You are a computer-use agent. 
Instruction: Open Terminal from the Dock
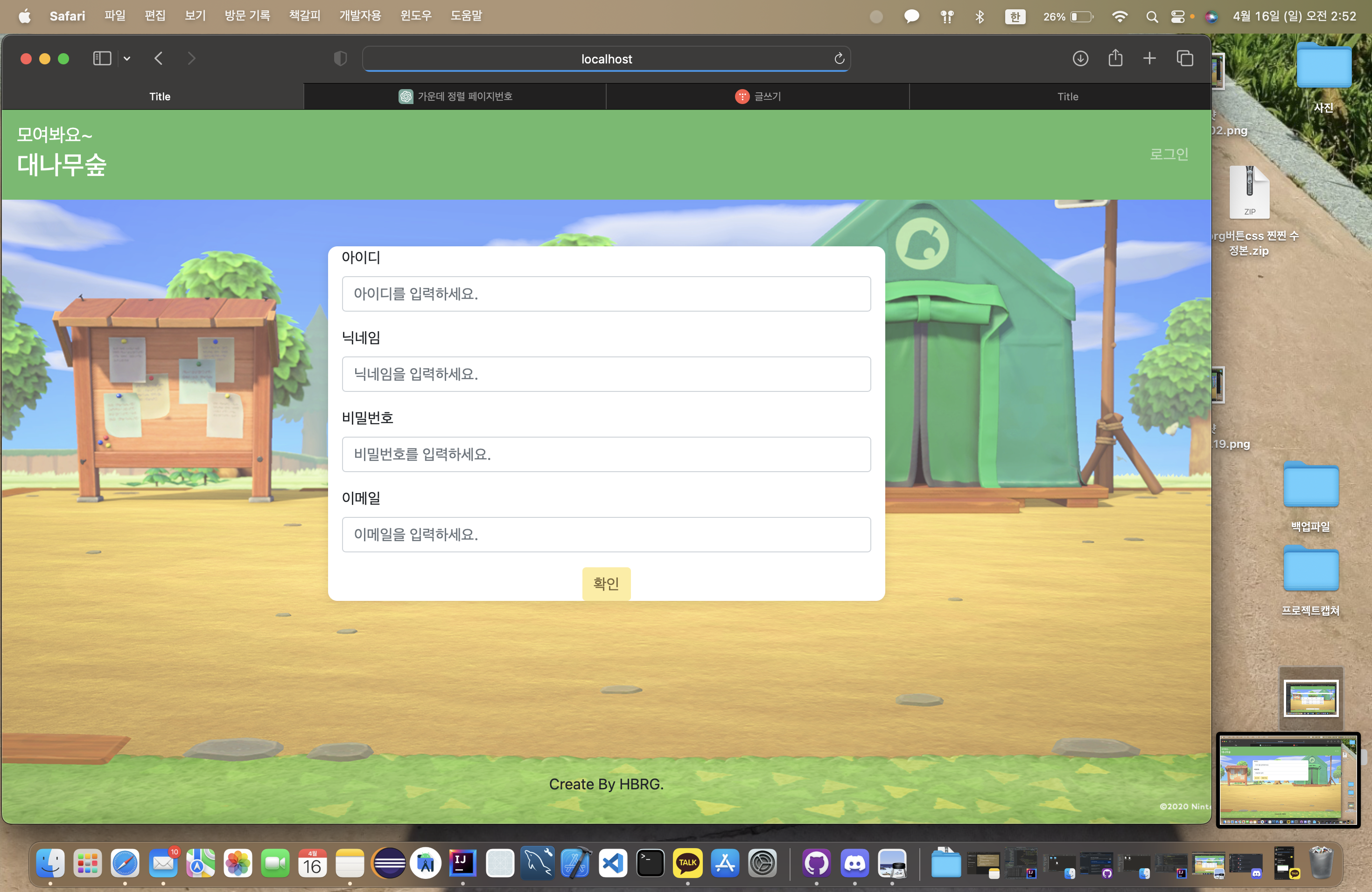(650, 863)
